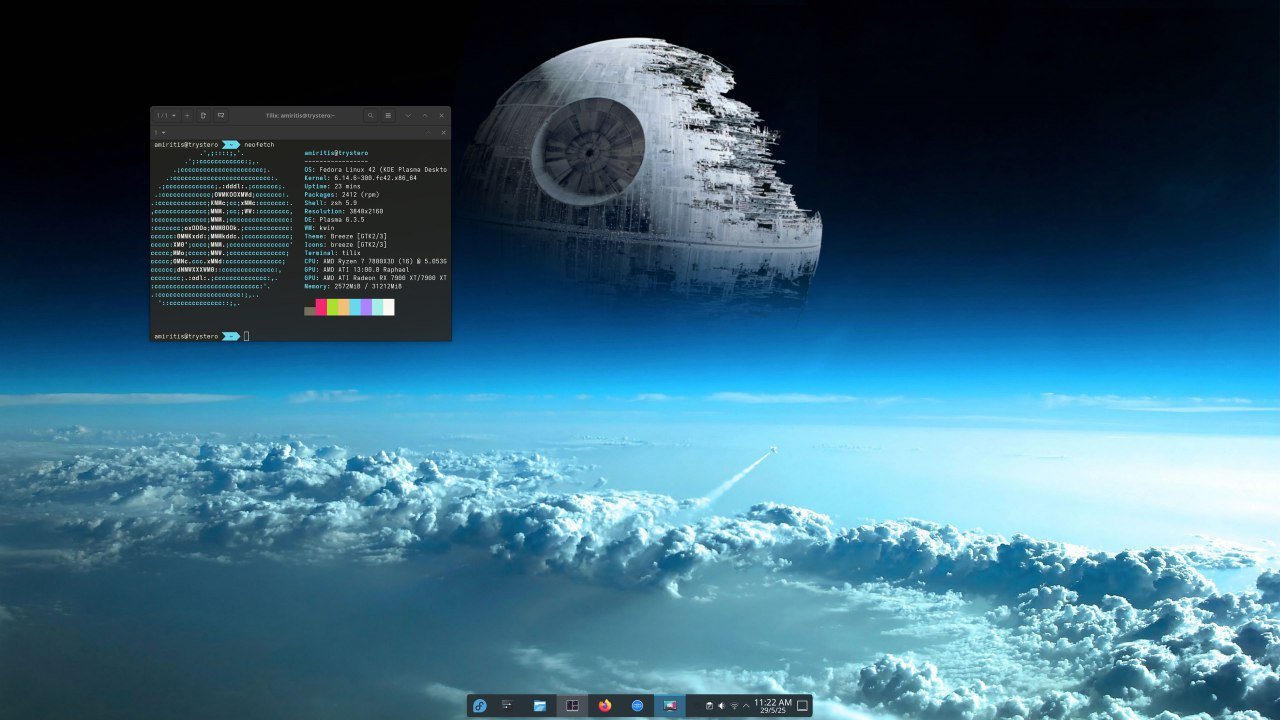This screenshot has height=720, width=1280.
Task: Click the Shell: zsh 5.9 line
Action: click(330, 203)
